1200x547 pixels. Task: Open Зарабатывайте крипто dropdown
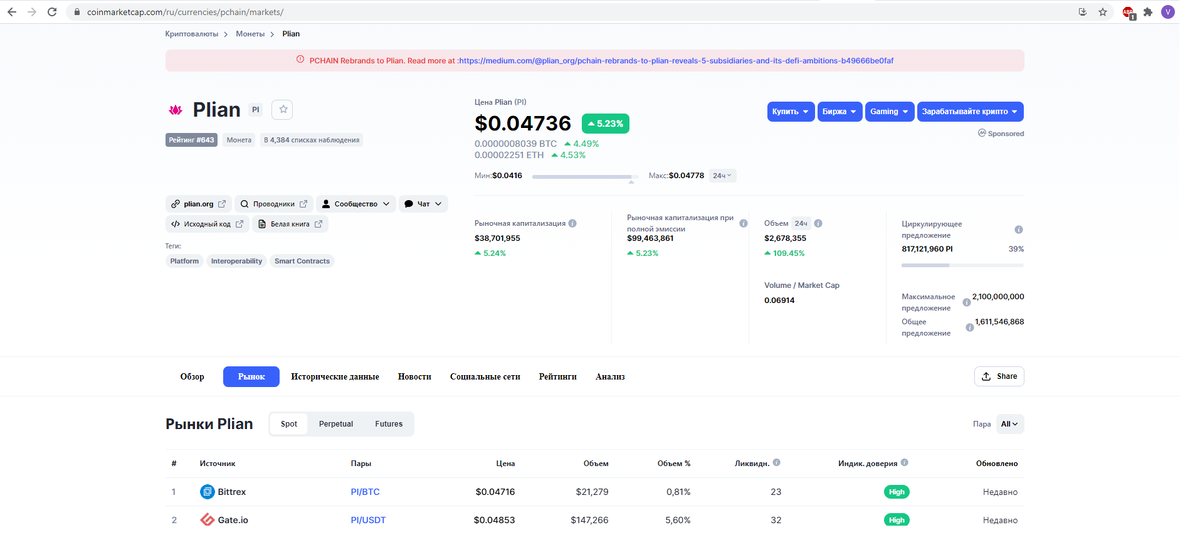pyautogui.click(x=970, y=112)
